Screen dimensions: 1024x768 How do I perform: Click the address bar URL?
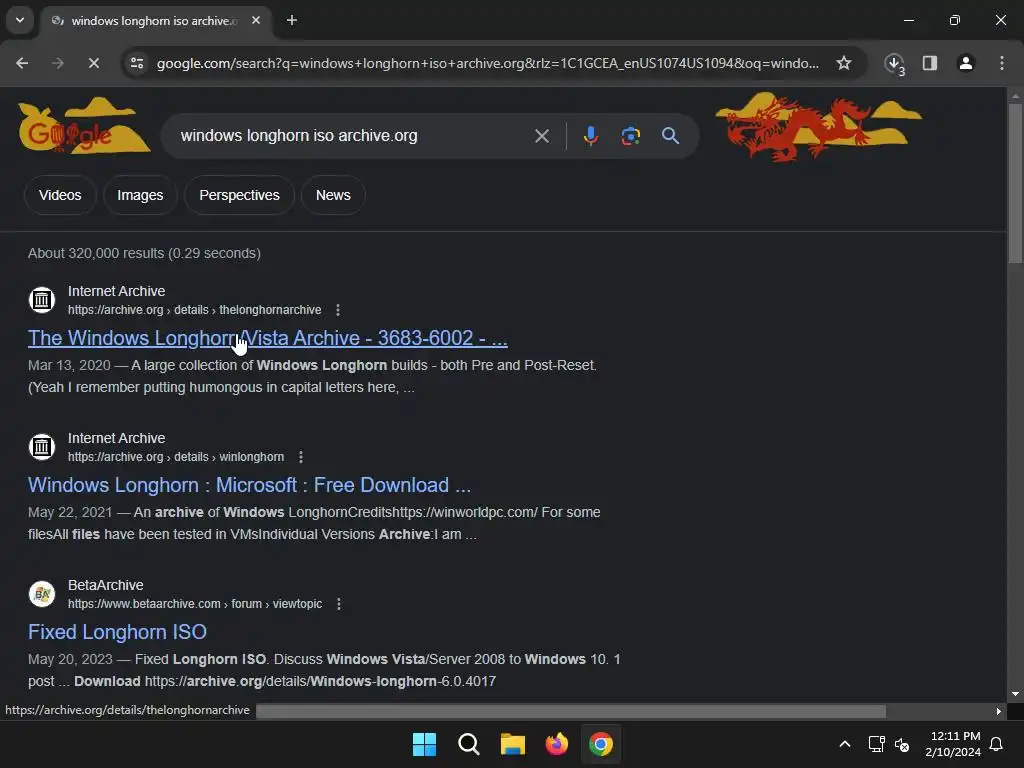click(x=487, y=63)
